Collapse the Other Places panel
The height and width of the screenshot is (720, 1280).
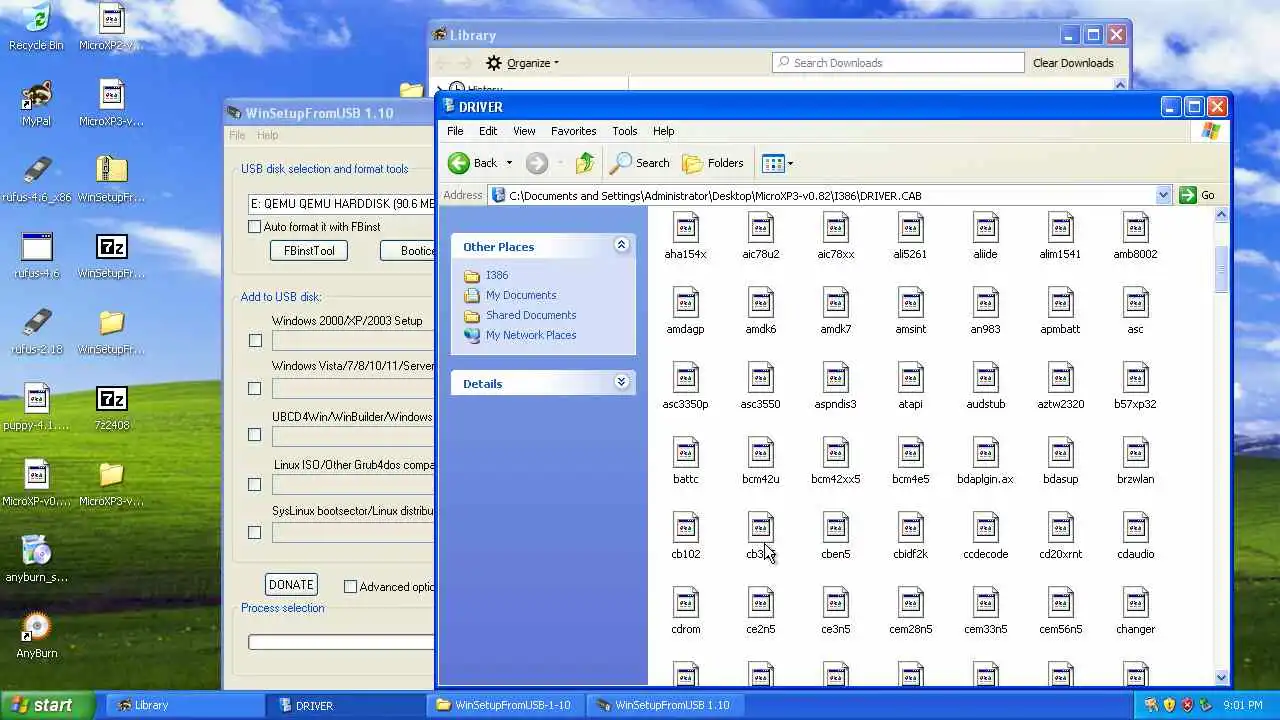tap(621, 245)
